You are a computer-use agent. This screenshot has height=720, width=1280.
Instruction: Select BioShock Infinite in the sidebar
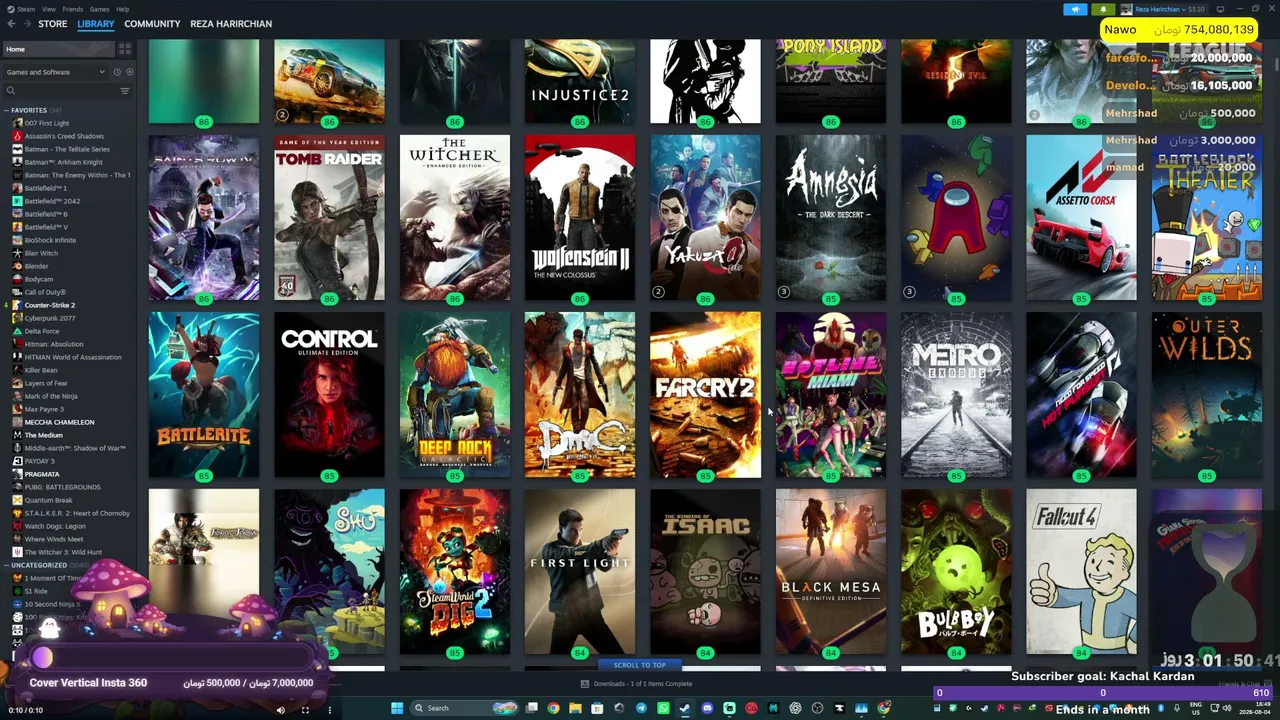50,240
